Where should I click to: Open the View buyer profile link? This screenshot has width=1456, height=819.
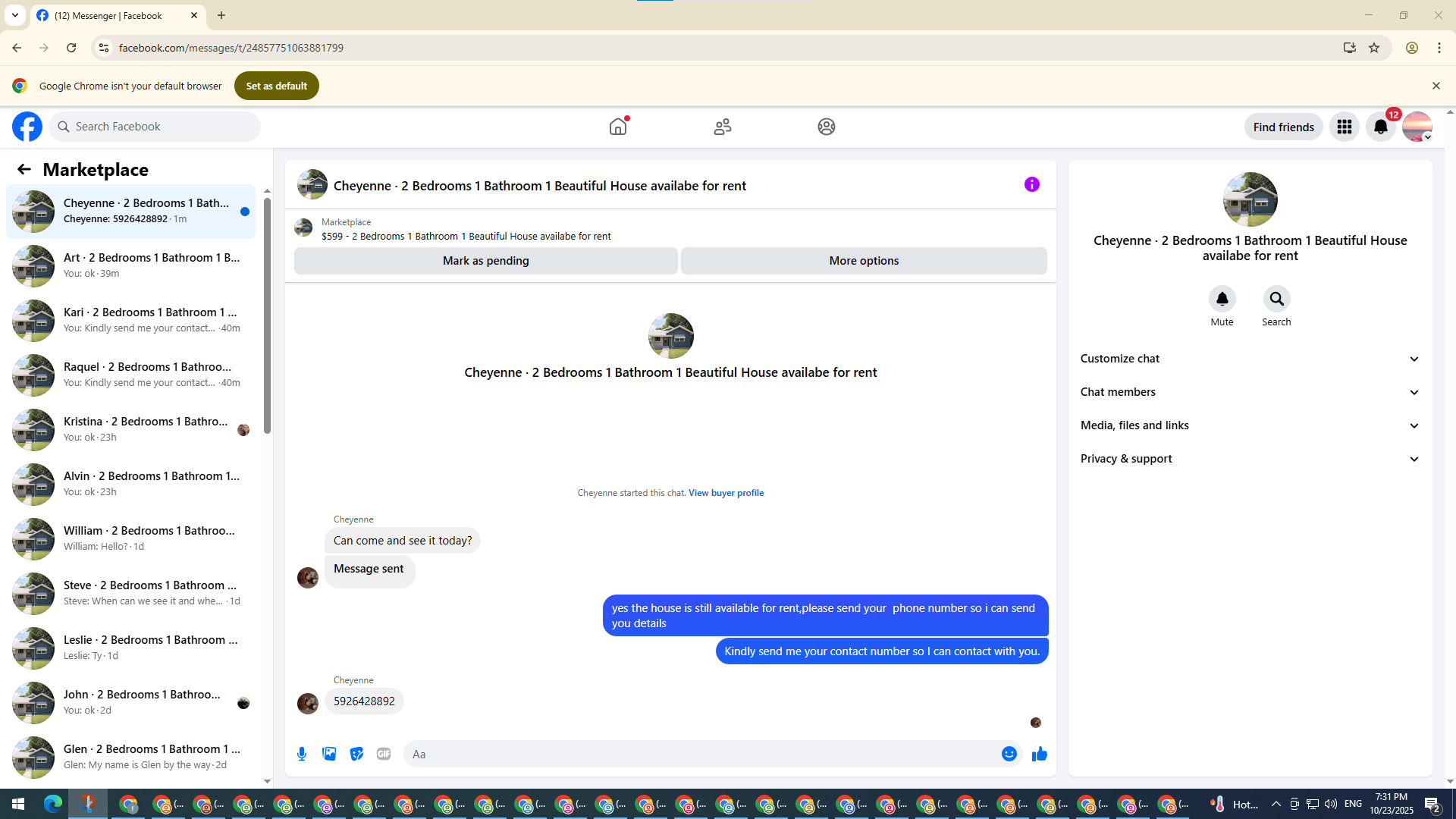(x=726, y=493)
